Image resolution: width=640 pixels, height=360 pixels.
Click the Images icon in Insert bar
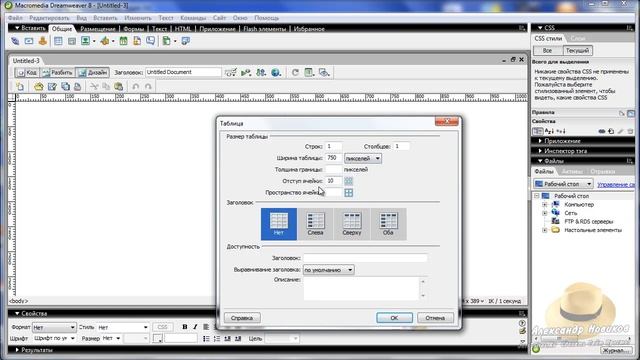tap(85, 41)
